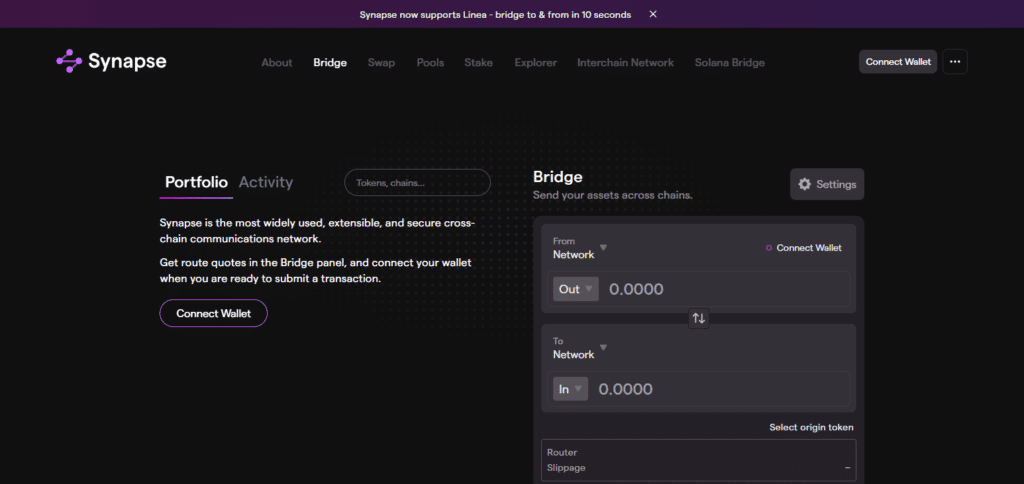Click the Router label
1024x484 pixels.
(562, 452)
